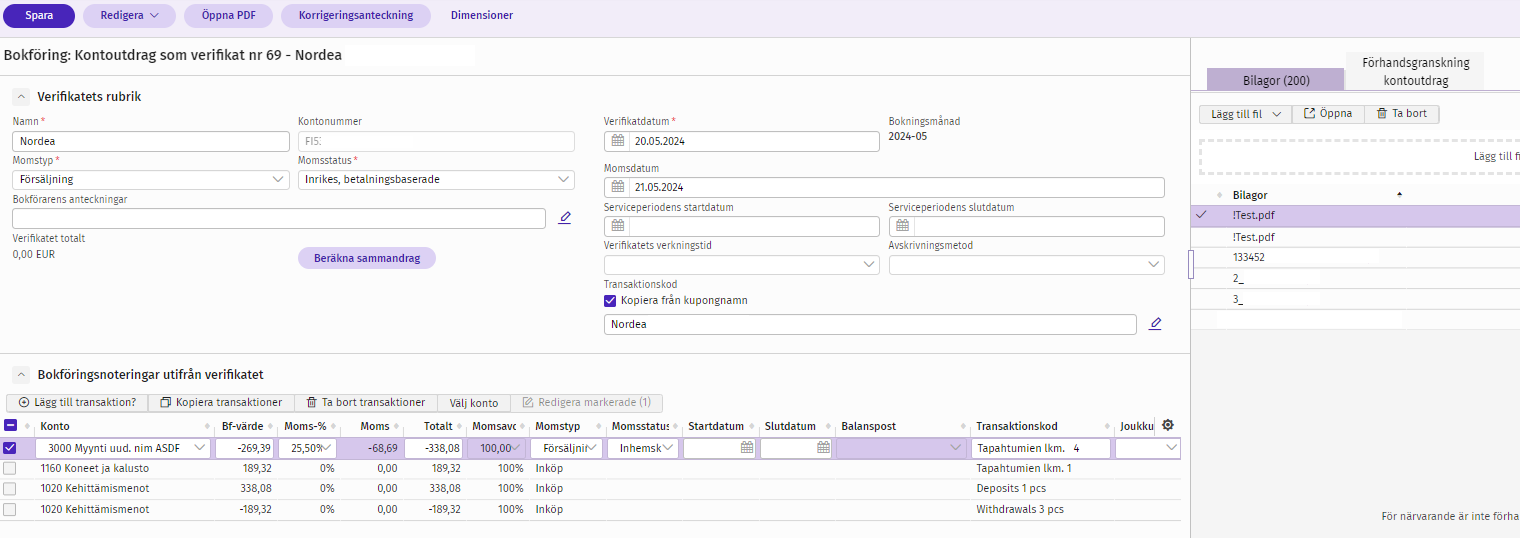Click pencil icon beside Bokförarens anteckningar

565,218
